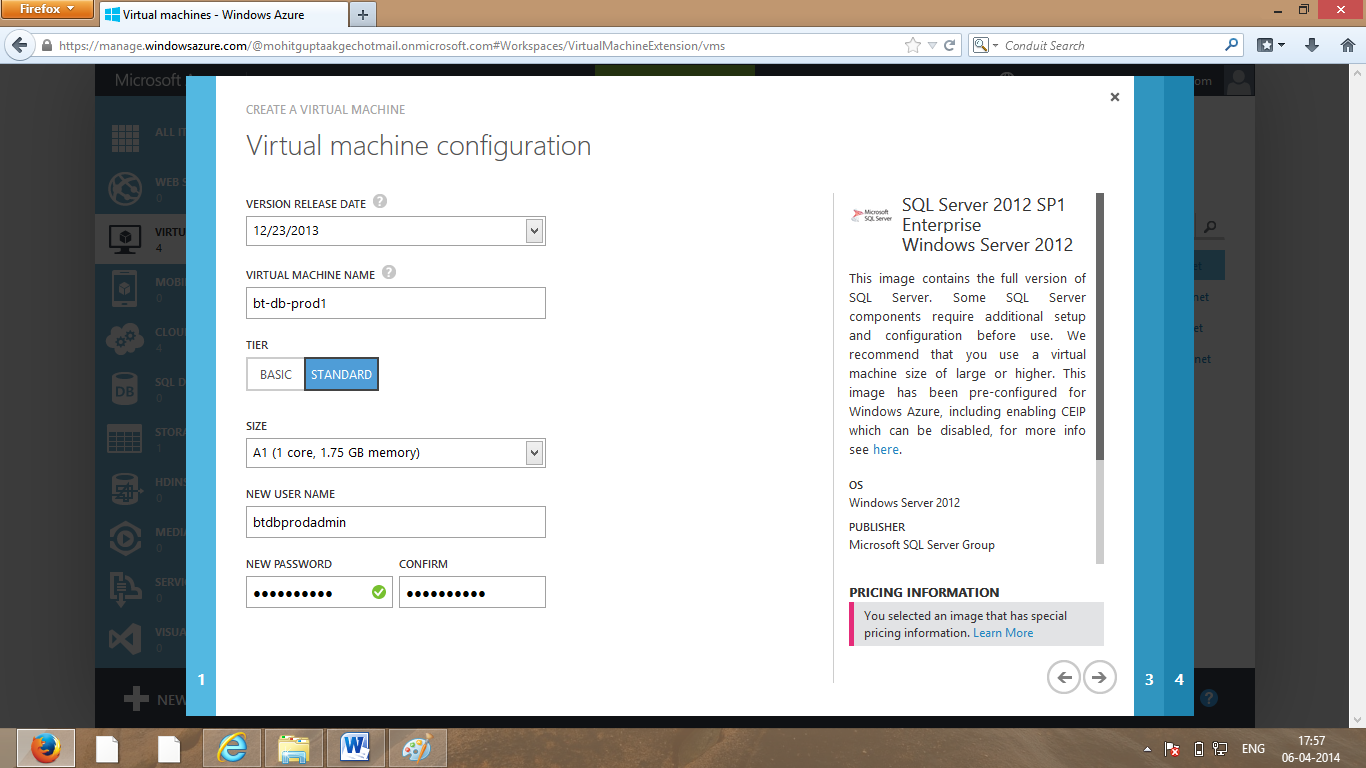
Task: Click the help icon beside Virtual Machine Name
Action: click(389, 272)
